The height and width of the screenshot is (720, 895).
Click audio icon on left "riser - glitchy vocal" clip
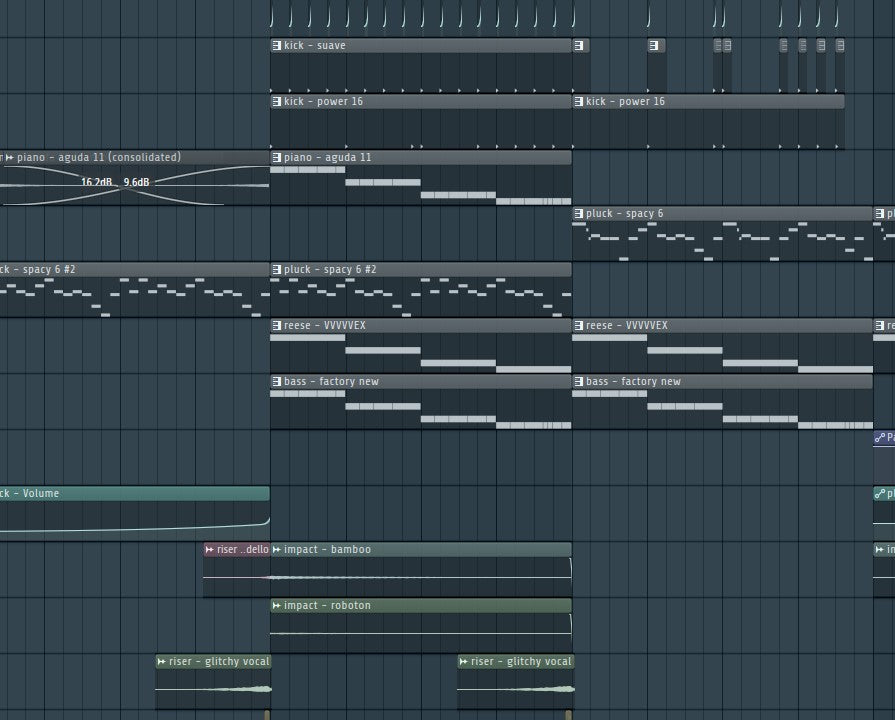point(162,662)
